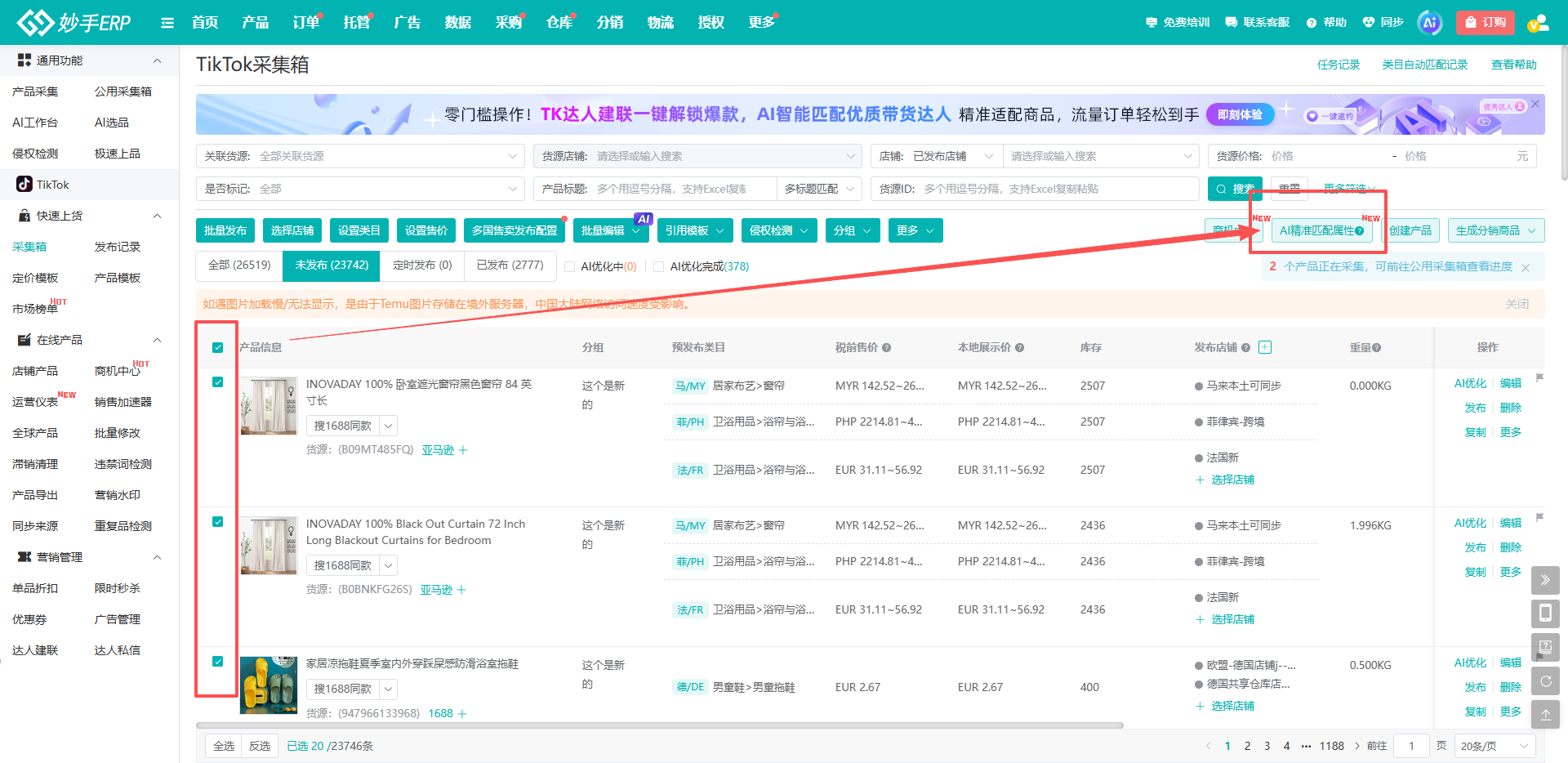Add a publishing store column plus icon
This screenshot has width=1568, height=763.
tap(1265, 347)
